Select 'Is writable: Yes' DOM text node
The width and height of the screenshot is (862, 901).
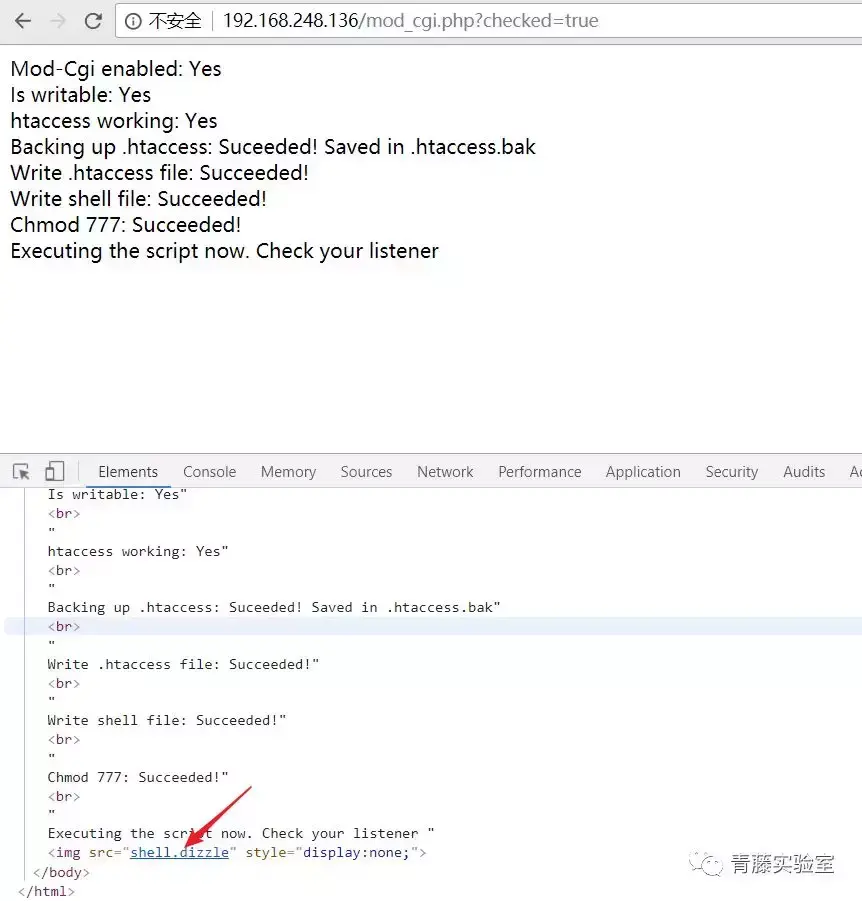[117, 494]
